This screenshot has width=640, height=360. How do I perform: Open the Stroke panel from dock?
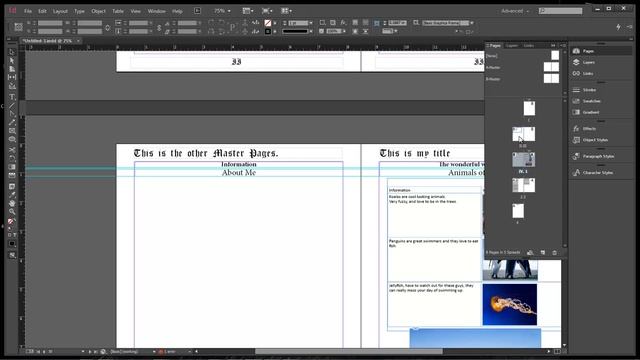tap(601, 90)
